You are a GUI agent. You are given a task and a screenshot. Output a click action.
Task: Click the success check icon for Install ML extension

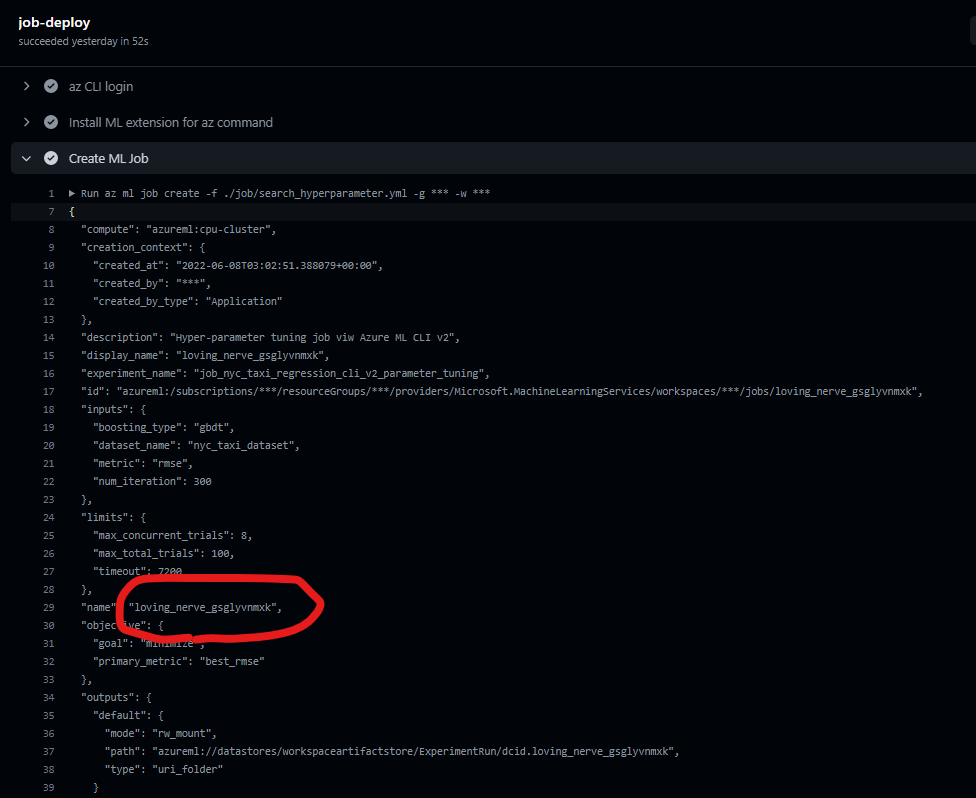point(51,123)
